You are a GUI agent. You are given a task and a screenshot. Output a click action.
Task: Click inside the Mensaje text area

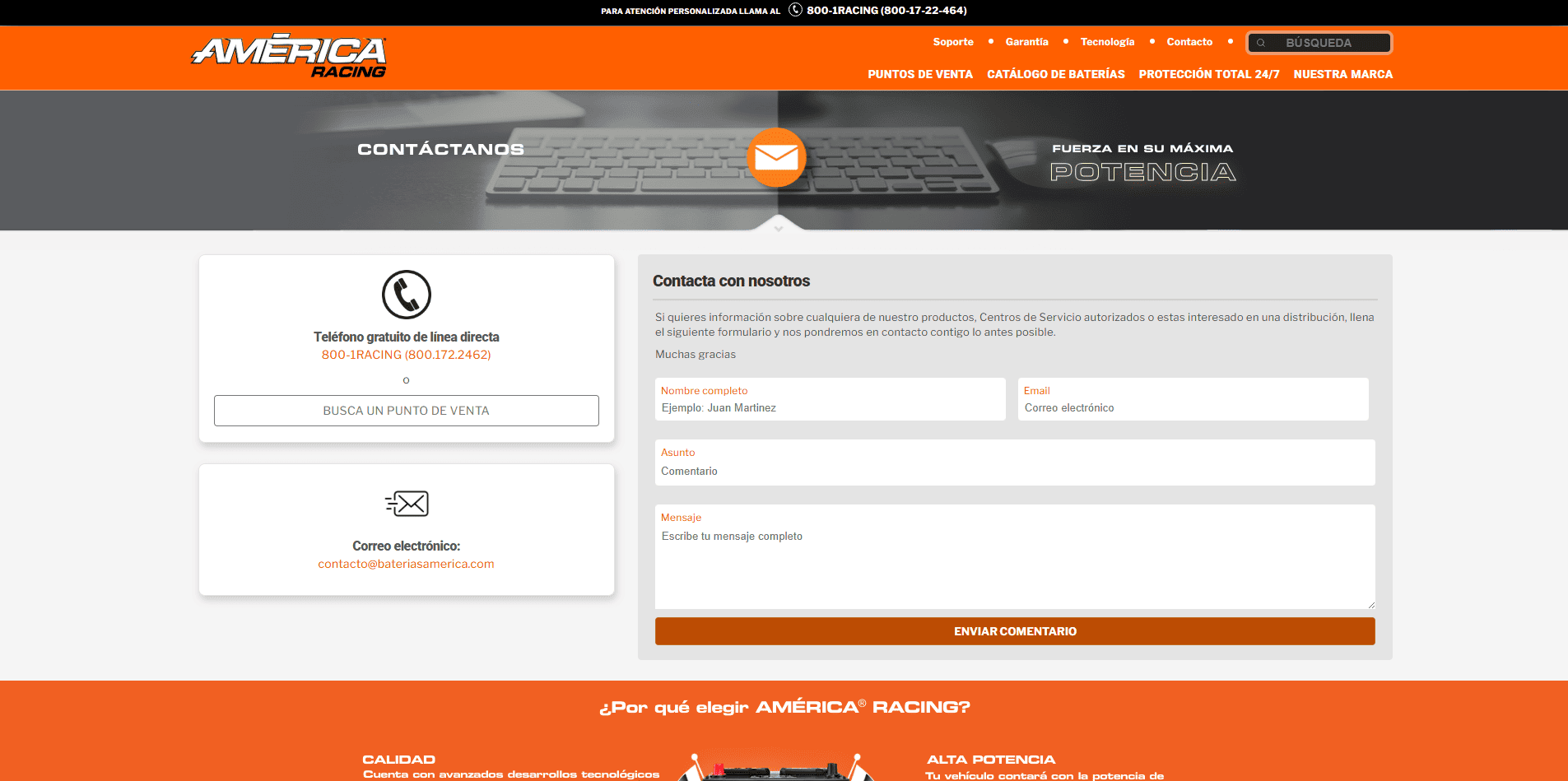point(1015,564)
